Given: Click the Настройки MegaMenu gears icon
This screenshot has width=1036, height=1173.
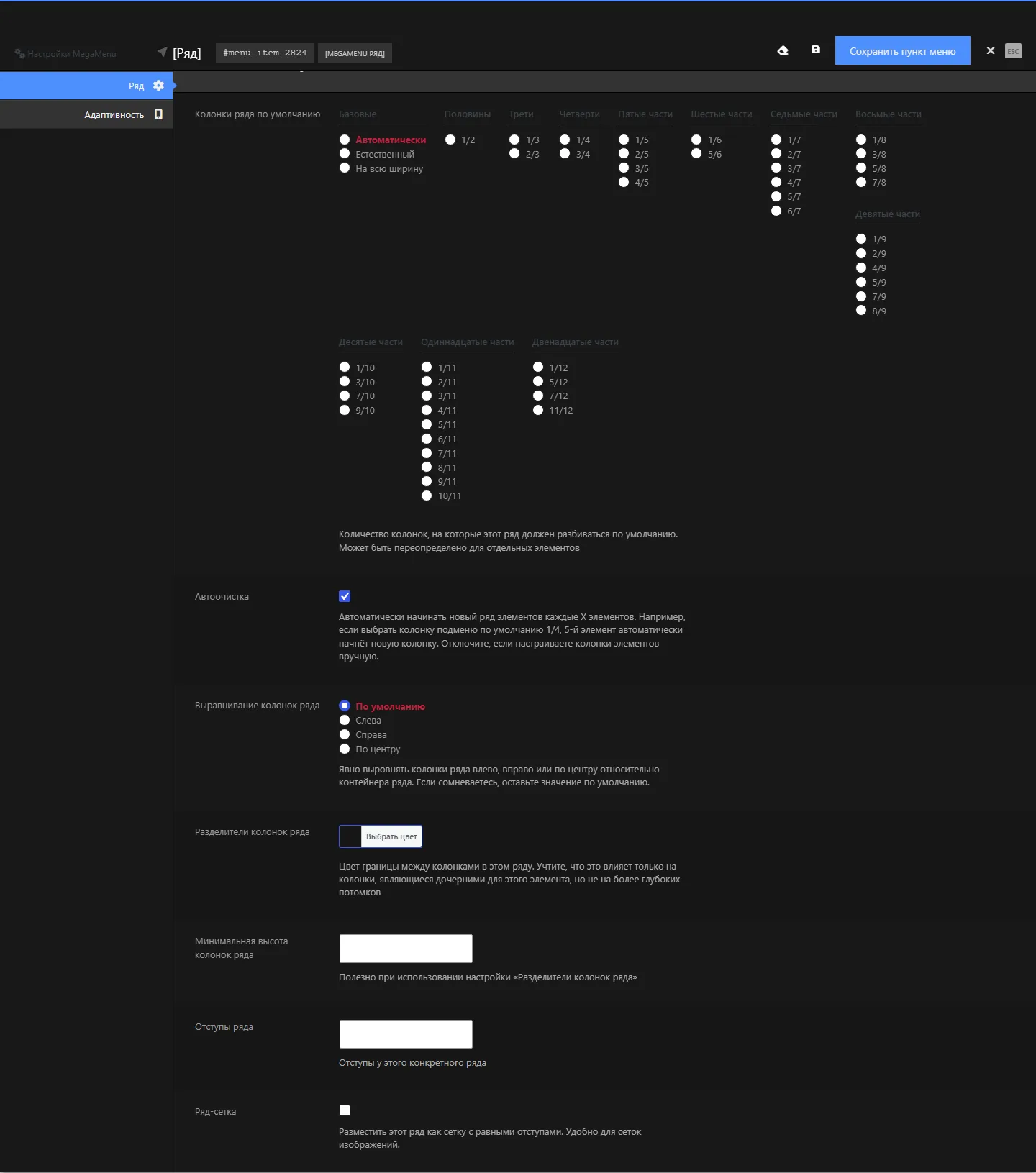Looking at the screenshot, I should point(20,53).
